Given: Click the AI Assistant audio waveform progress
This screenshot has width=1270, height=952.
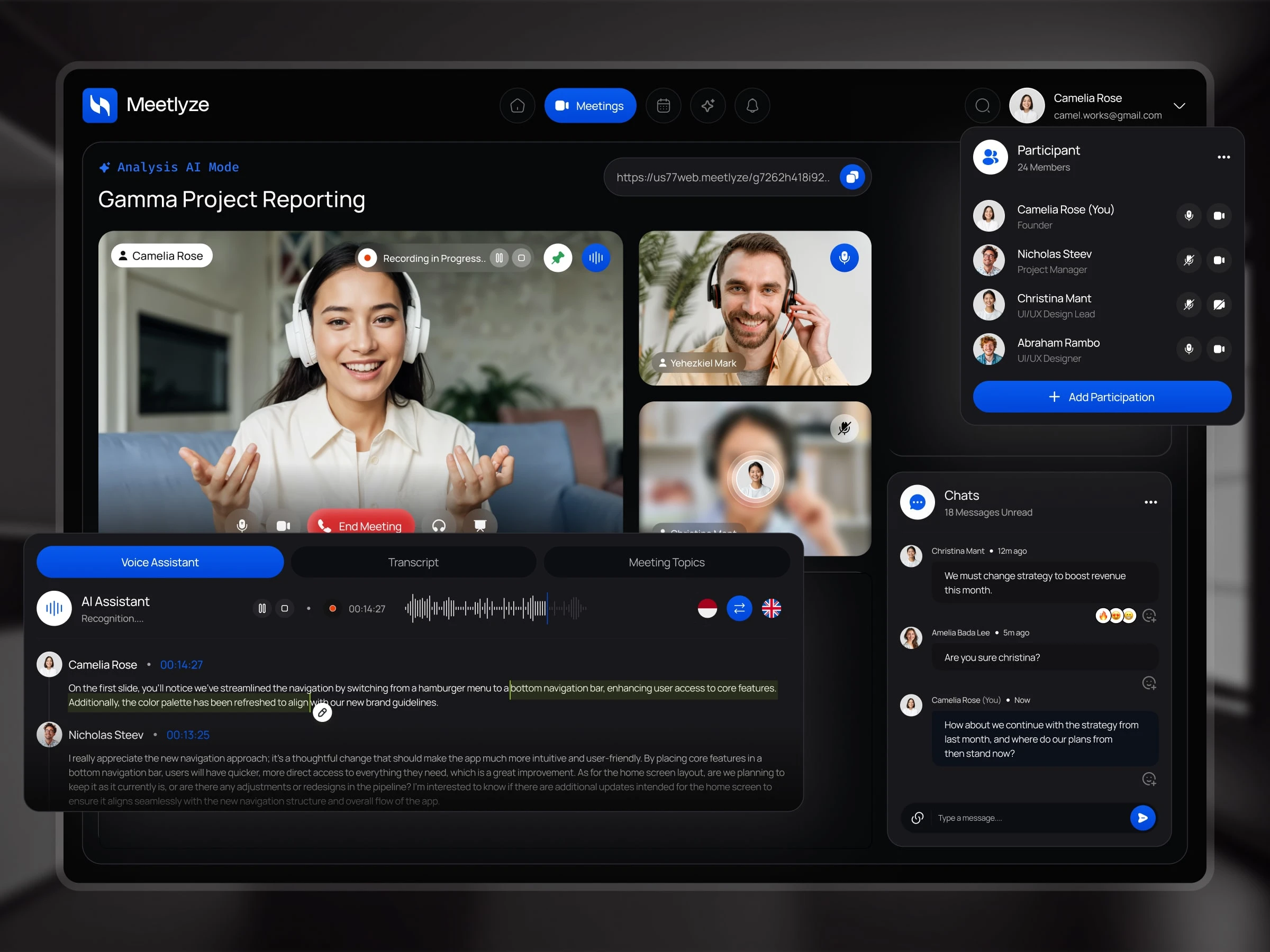Looking at the screenshot, I should 495,608.
